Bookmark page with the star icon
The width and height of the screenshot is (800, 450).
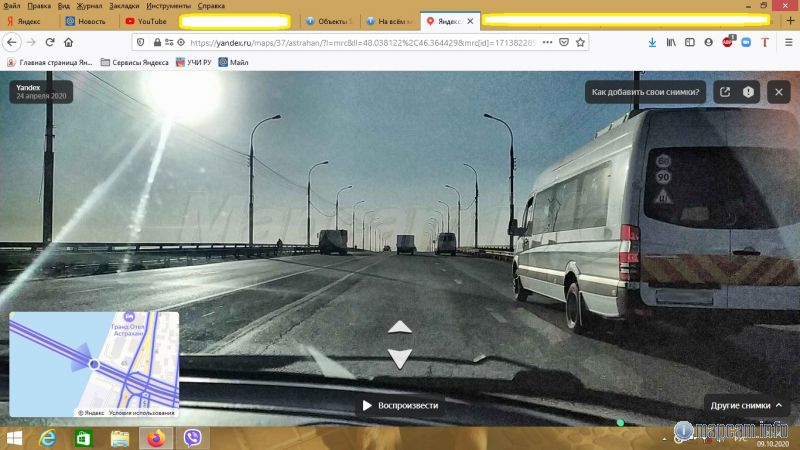pyautogui.click(x=581, y=42)
